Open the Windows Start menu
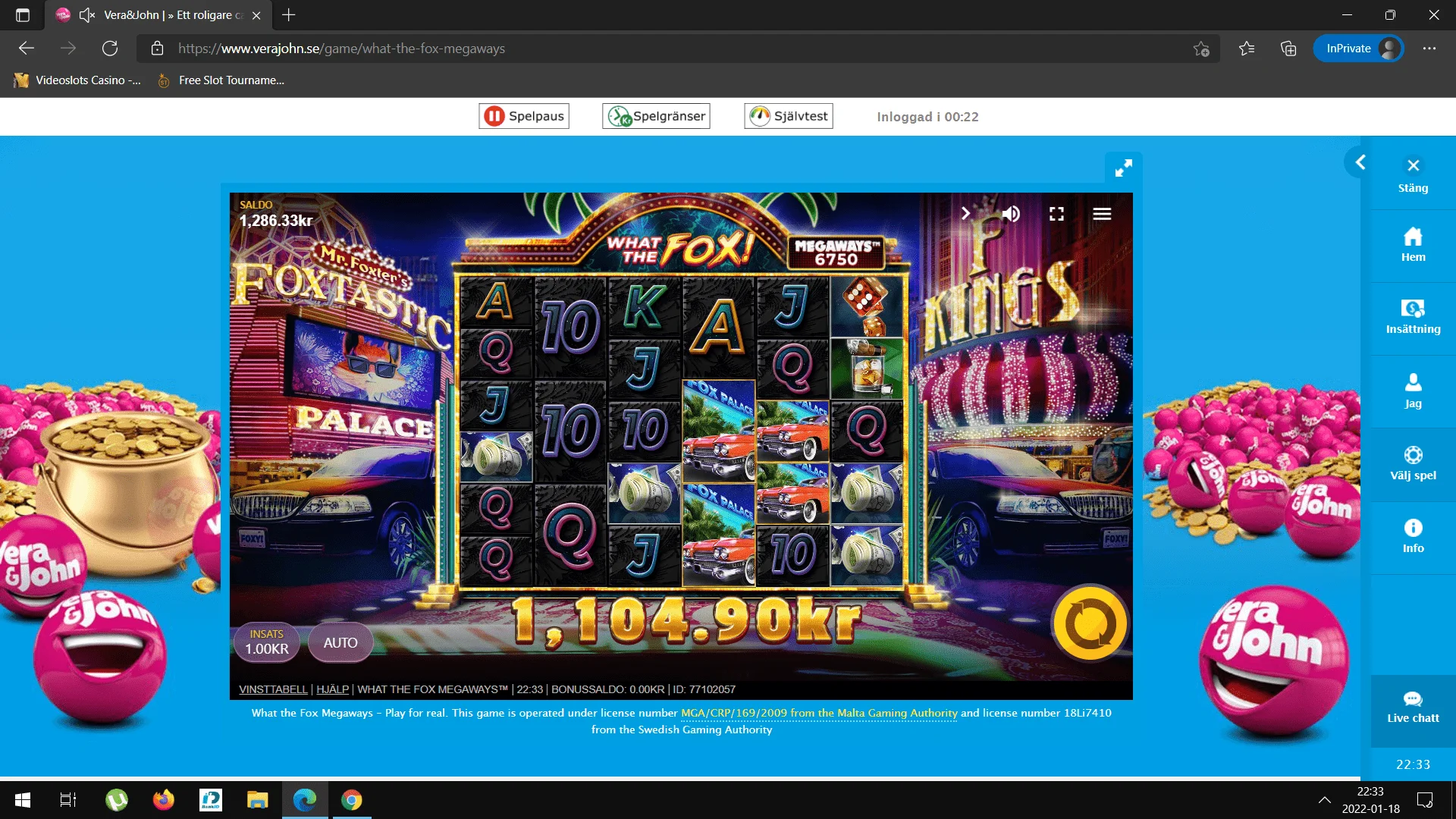The height and width of the screenshot is (819, 1456). (23, 800)
